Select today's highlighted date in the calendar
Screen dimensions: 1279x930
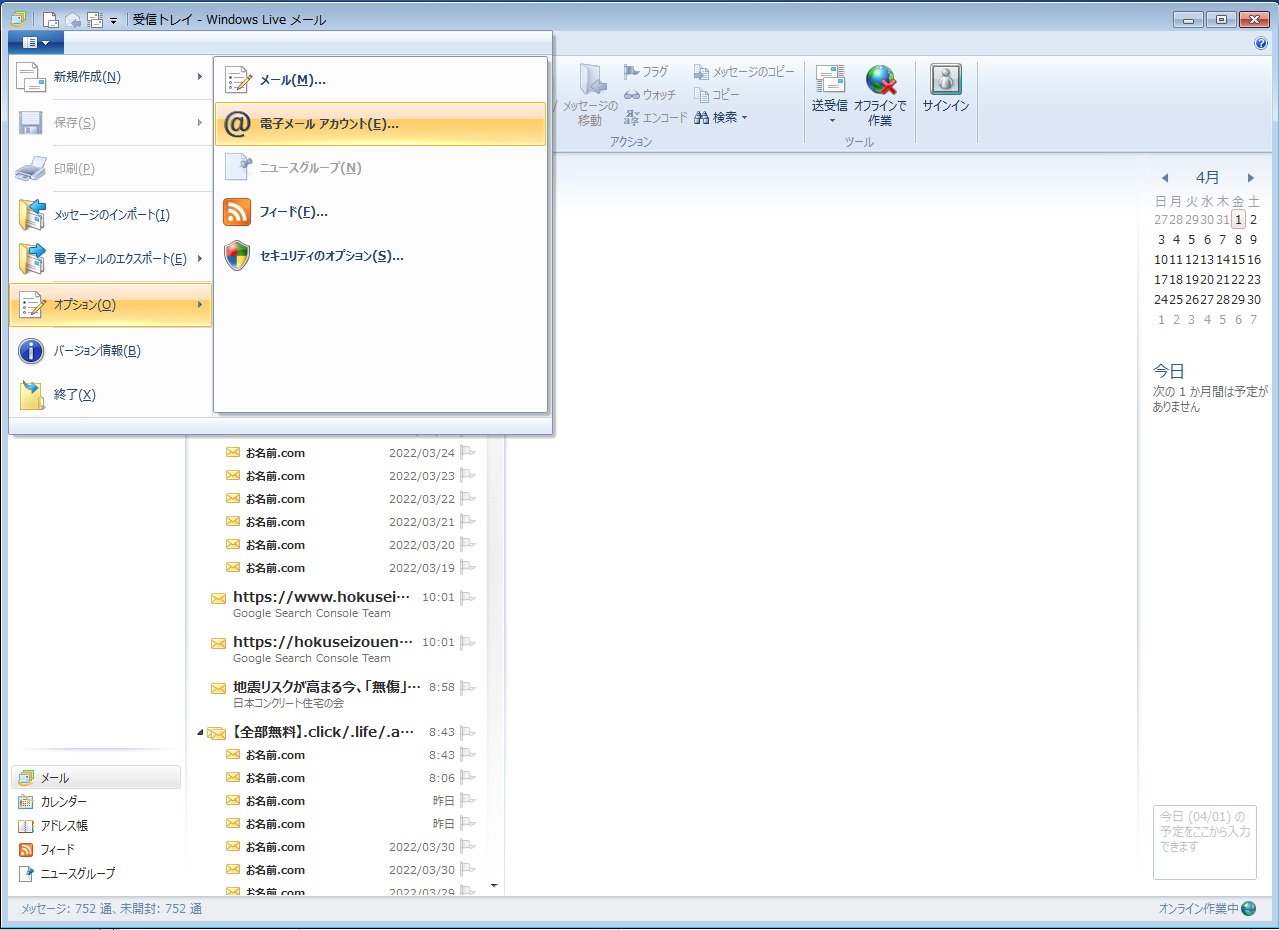pos(1238,220)
